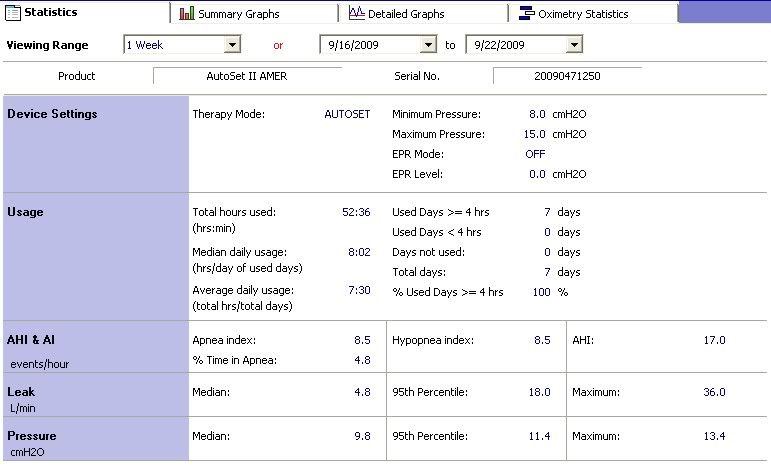
Task: Click the Leak section header
Action: (x=21, y=392)
